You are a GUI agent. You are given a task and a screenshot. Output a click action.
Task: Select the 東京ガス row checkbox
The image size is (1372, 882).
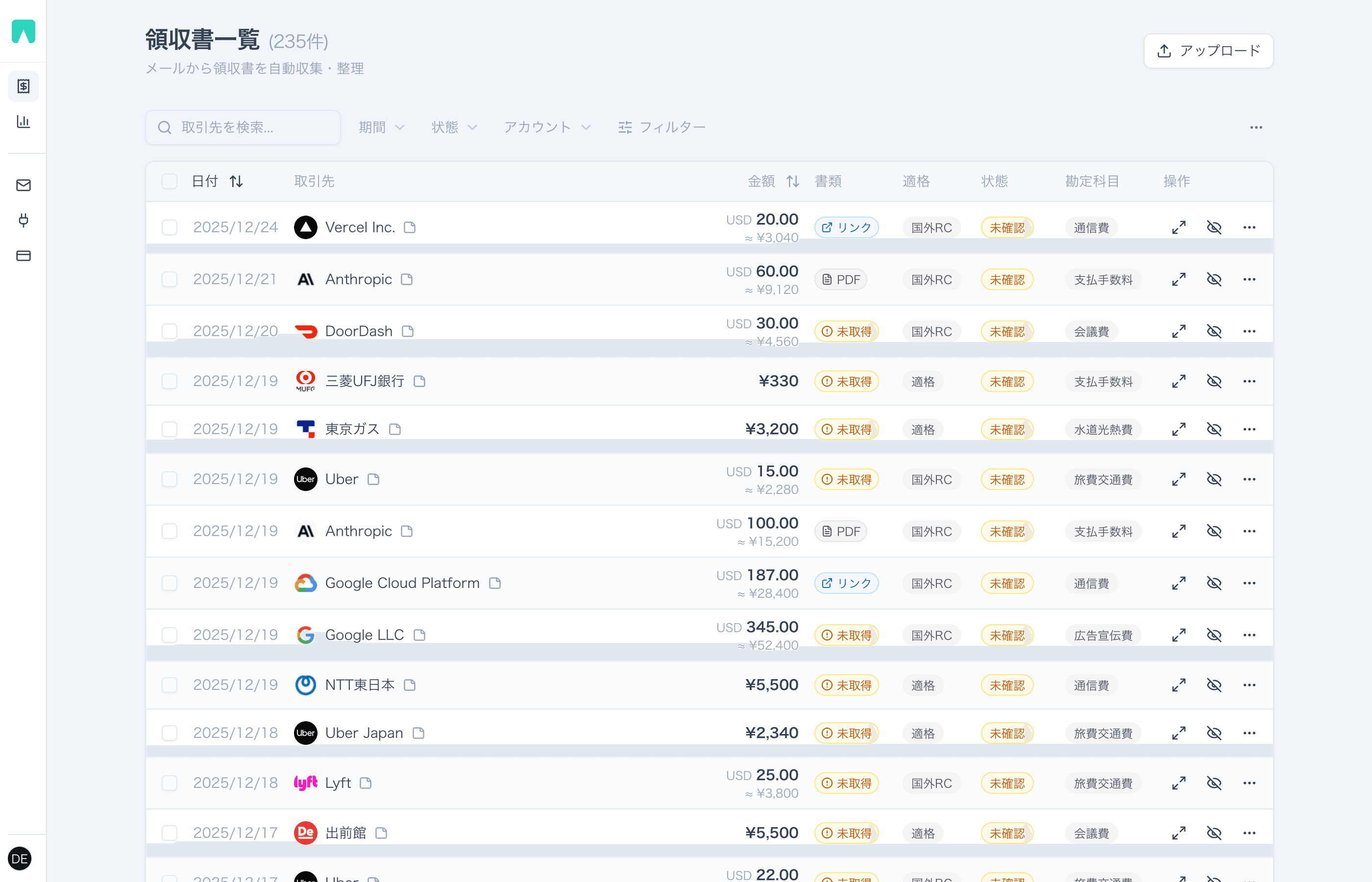click(x=170, y=429)
